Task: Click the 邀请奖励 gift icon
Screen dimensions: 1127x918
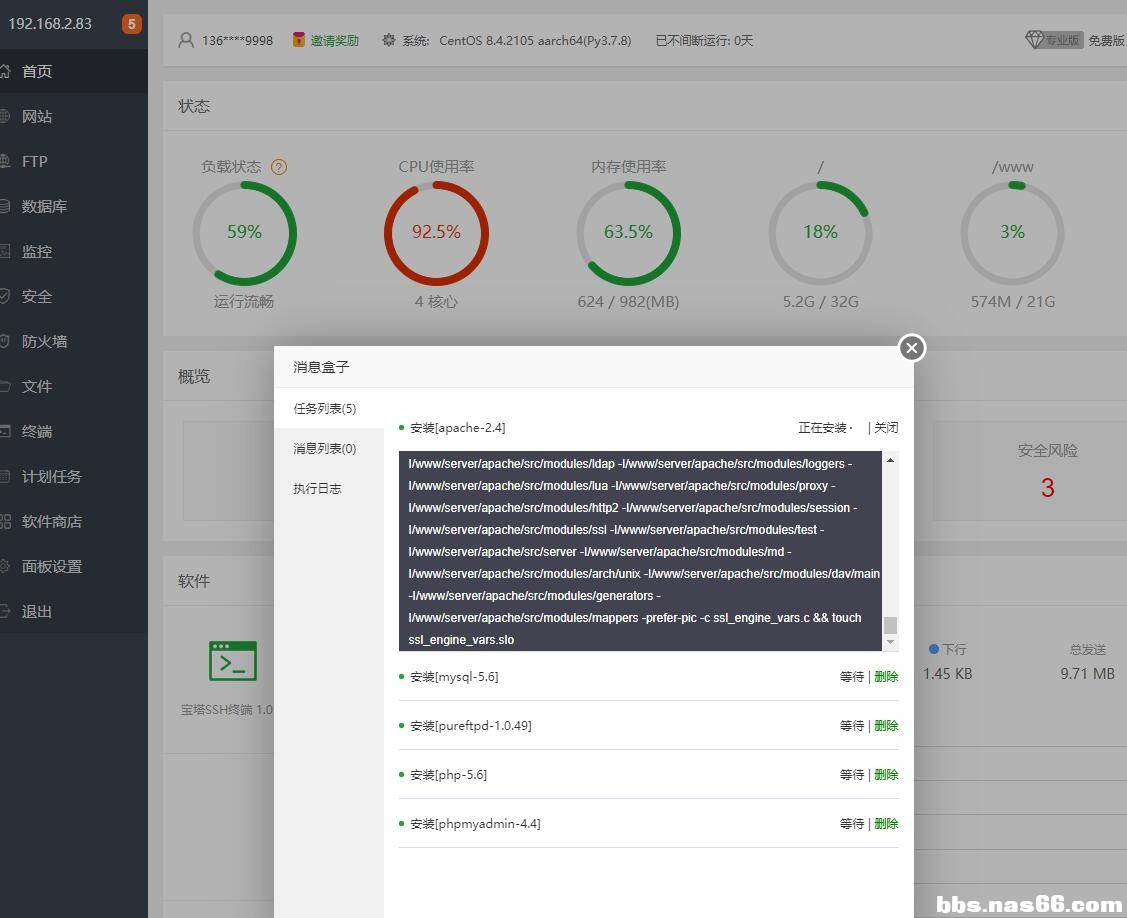Action: point(298,40)
